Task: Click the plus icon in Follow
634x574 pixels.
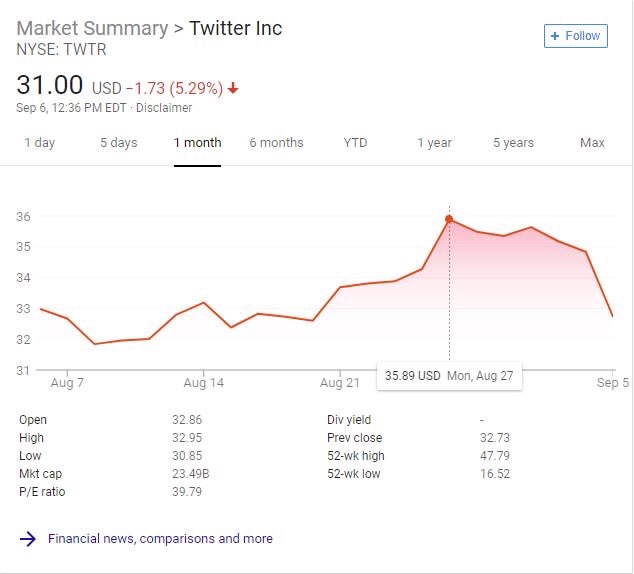Action: 555,36
